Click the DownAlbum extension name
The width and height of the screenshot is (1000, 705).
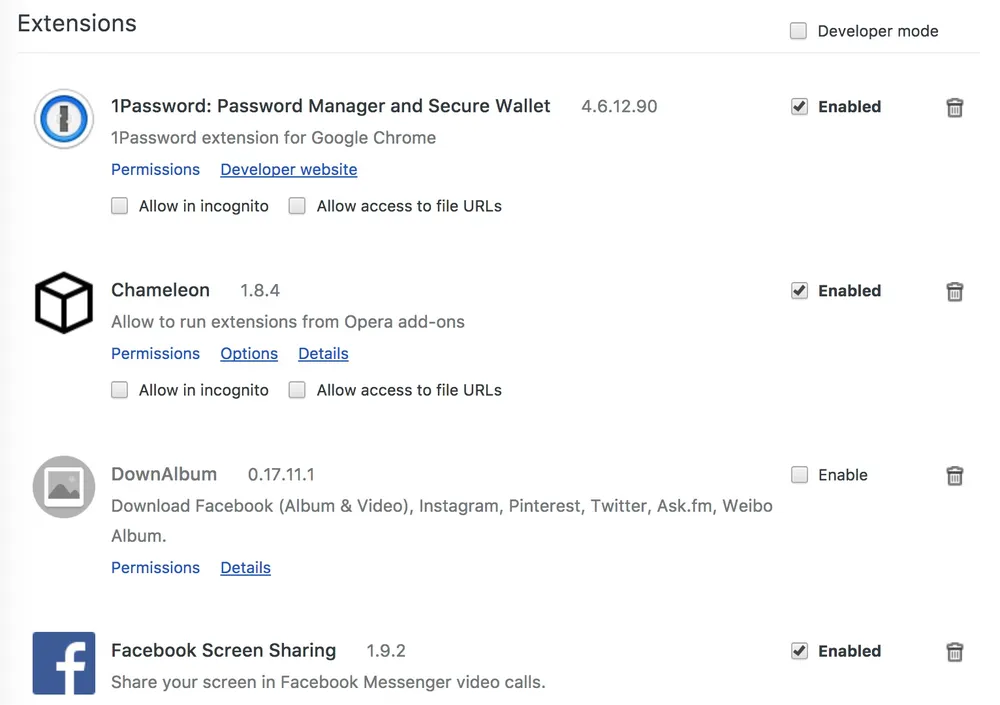coord(164,474)
